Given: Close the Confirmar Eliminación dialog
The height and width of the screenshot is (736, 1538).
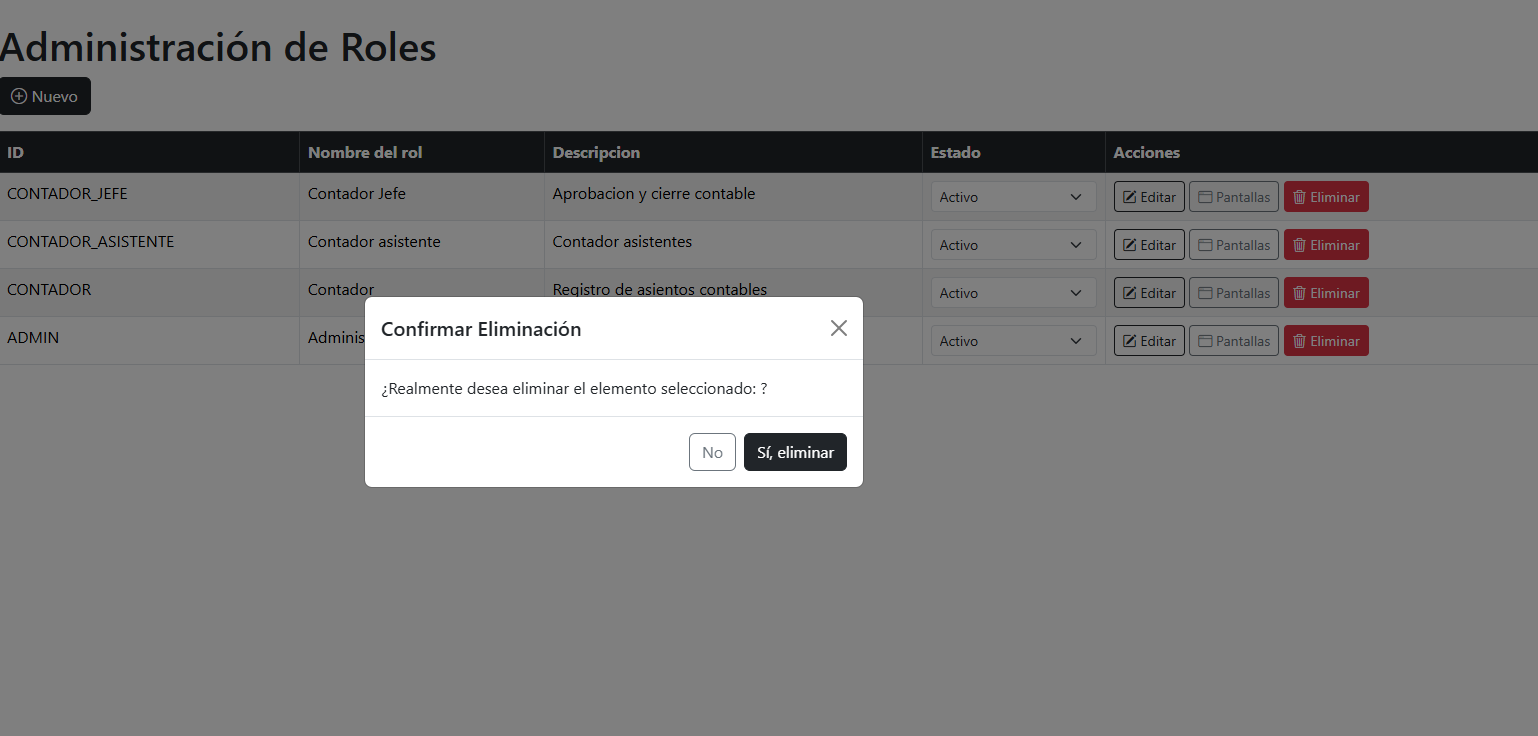Looking at the screenshot, I should click(838, 328).
